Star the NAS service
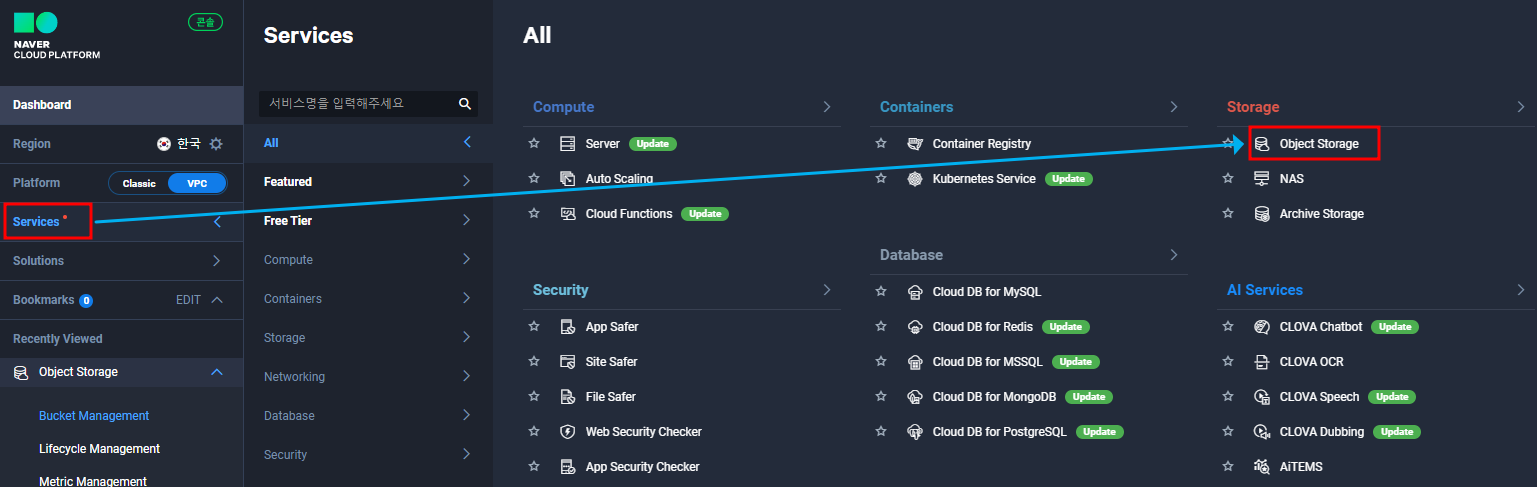 point(1228,178)
